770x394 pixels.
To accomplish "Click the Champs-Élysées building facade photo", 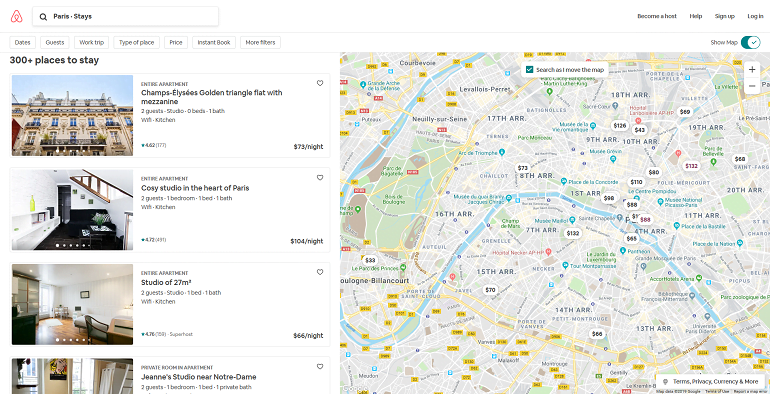I will coord(72,115).
